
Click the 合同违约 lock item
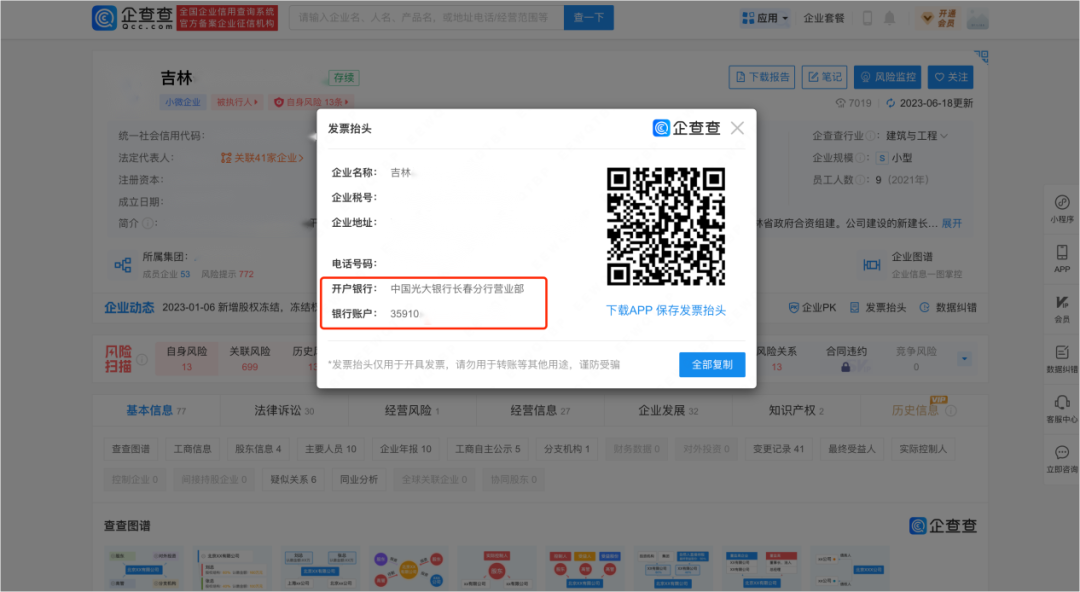coord(846,358)
